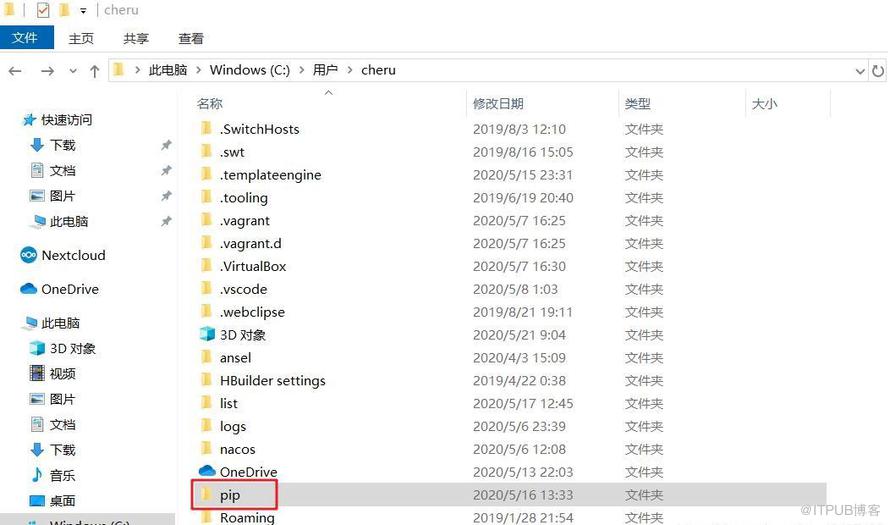Viewport: 890px width, 525px height.
Task: Sort by the 大小 column header
Action: tap(765, 104)
